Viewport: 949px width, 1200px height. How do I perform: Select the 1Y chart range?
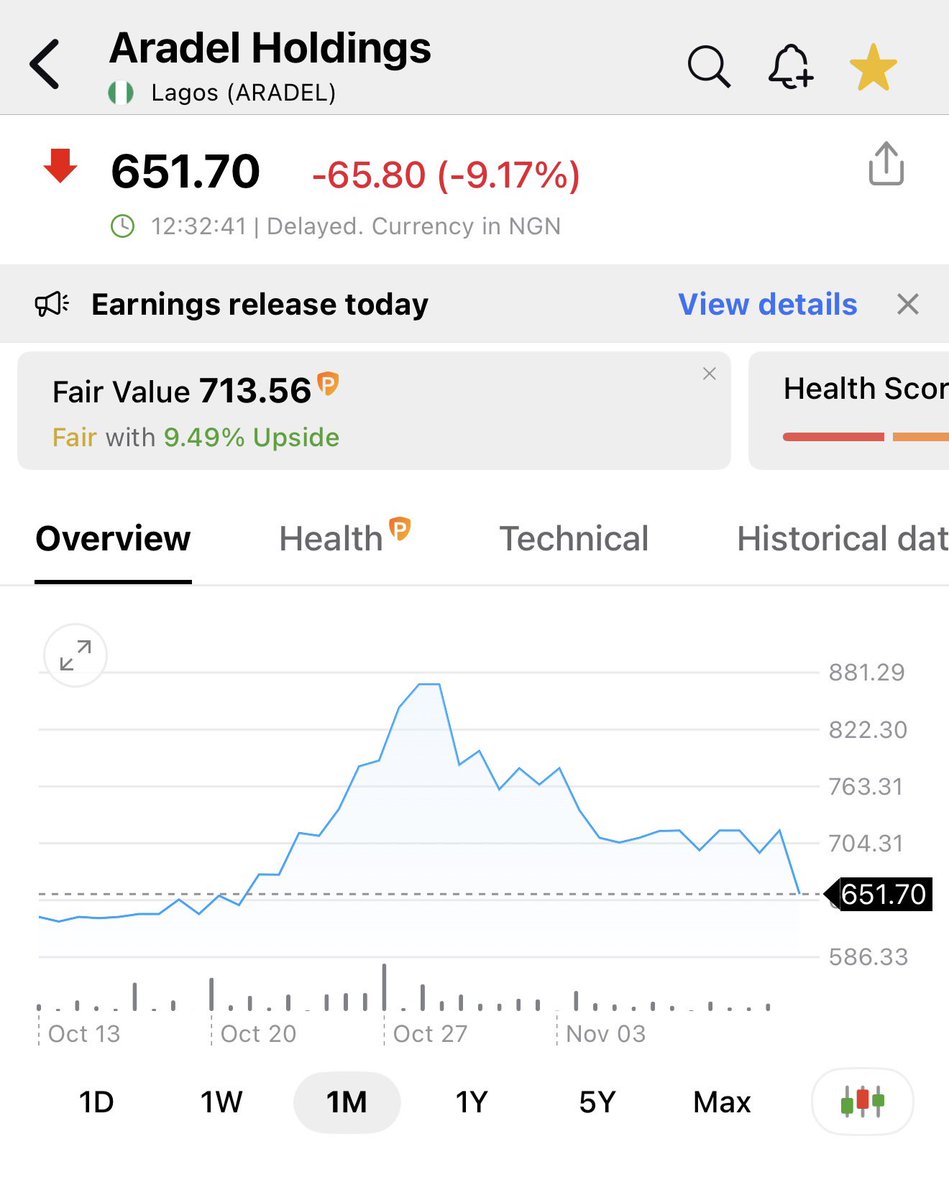(471, 1102)
